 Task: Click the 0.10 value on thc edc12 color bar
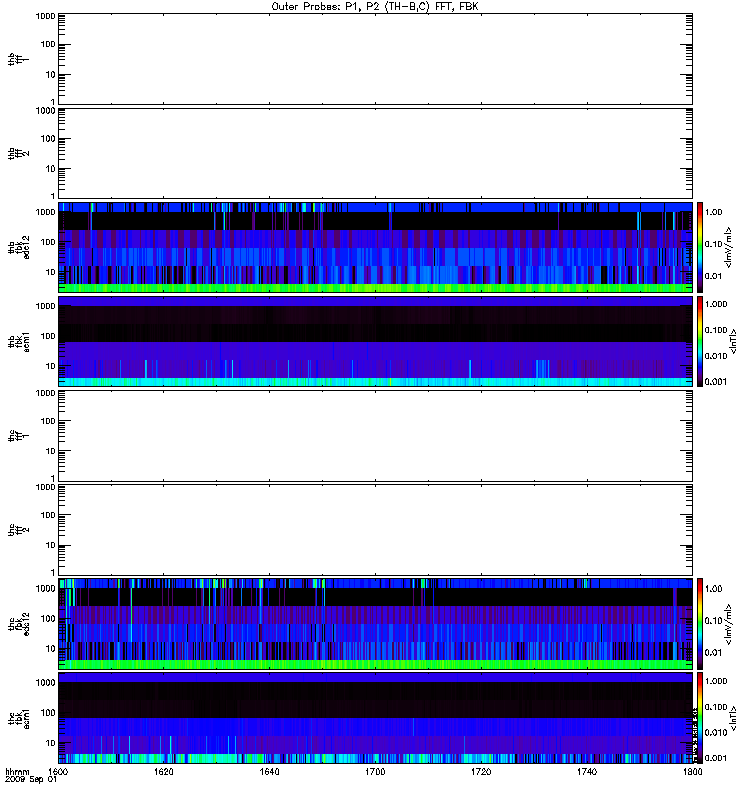[713, 620]
